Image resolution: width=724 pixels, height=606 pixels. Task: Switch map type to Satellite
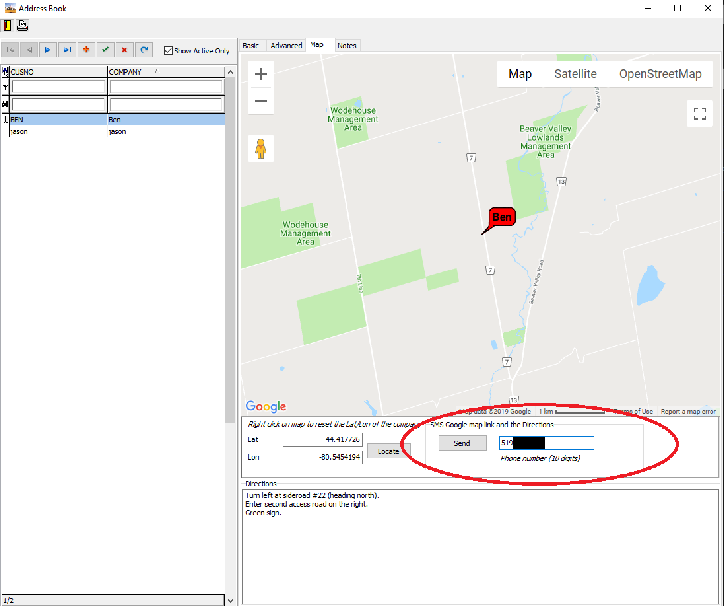[575, 74]
